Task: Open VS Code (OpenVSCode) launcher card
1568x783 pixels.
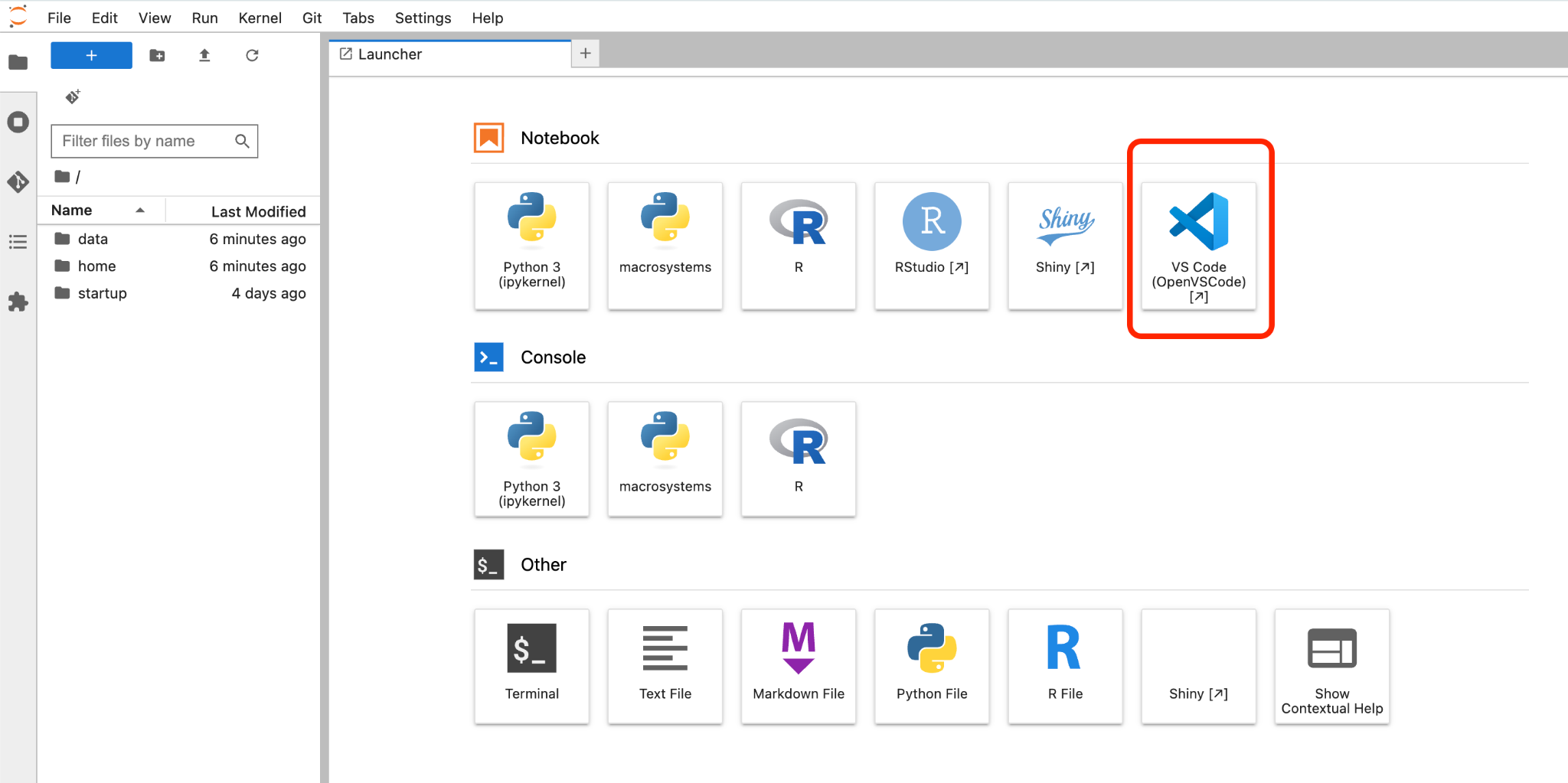Action: (1198, 246)
